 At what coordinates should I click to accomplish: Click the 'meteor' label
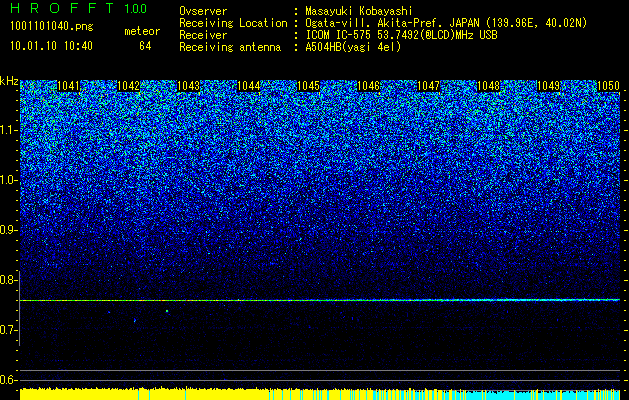[x=142, y=31]
